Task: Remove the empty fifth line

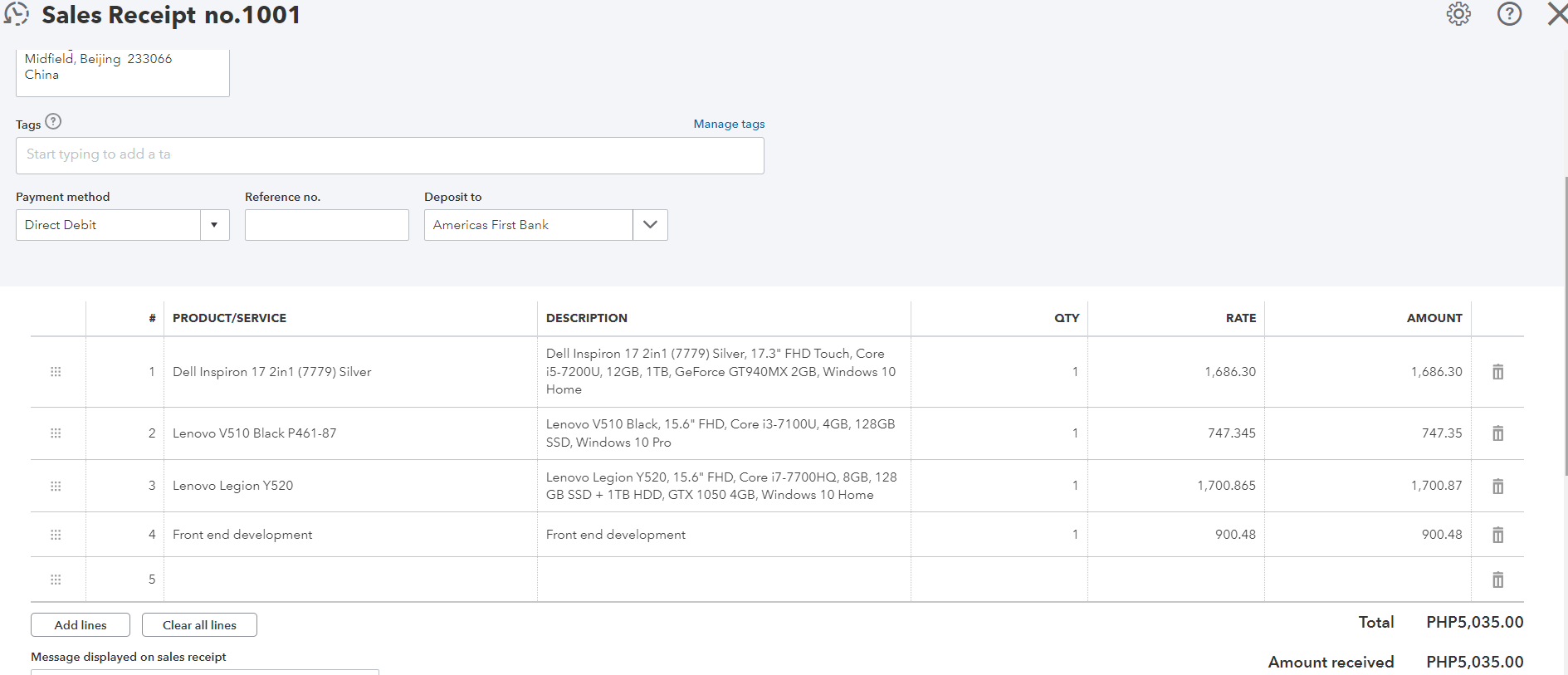Action: pyautogui.click(x=1497, y=580)
